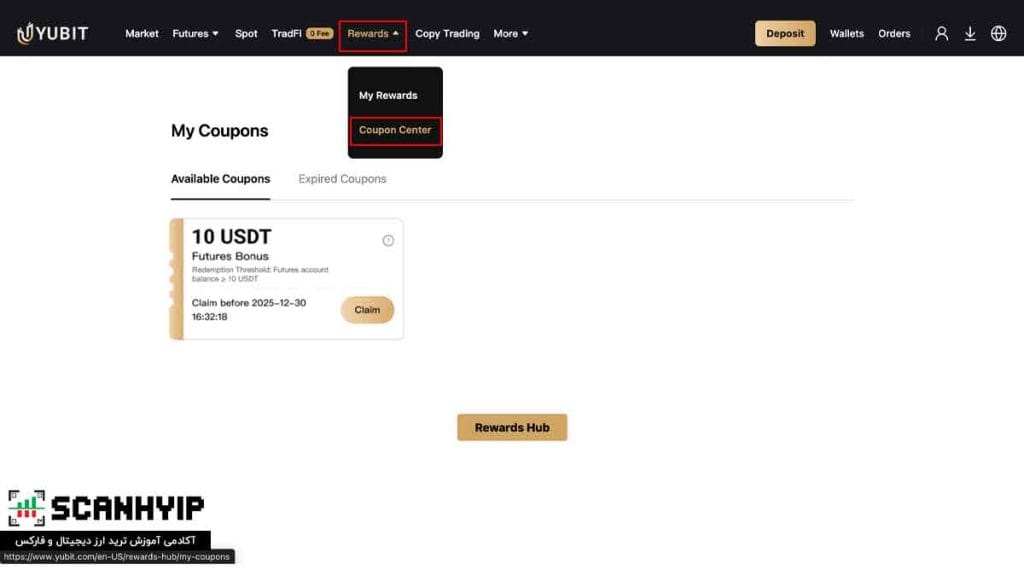Switch to Expired Coupons tab

[342, 179]
